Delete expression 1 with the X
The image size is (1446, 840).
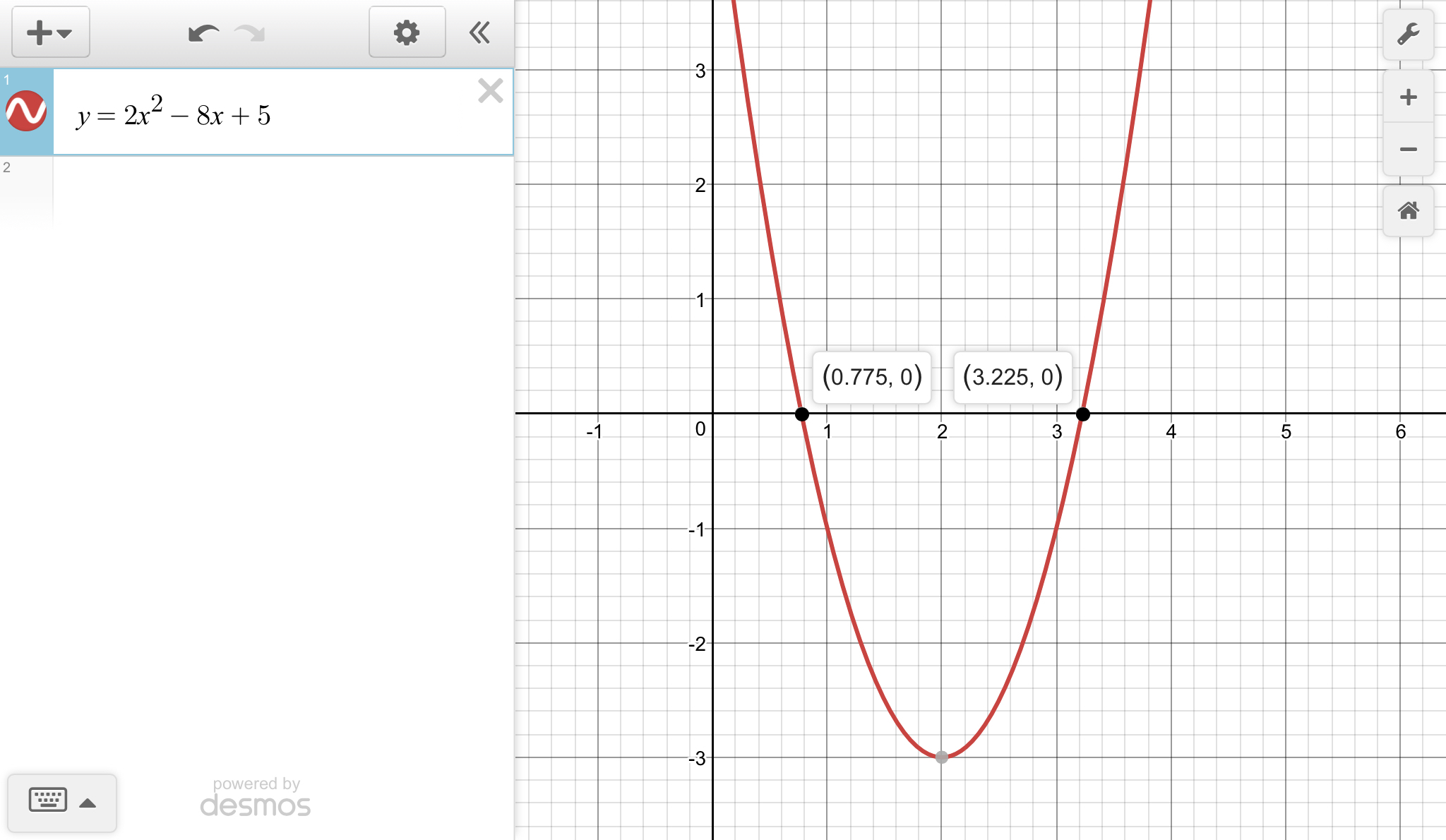(490, 91)
